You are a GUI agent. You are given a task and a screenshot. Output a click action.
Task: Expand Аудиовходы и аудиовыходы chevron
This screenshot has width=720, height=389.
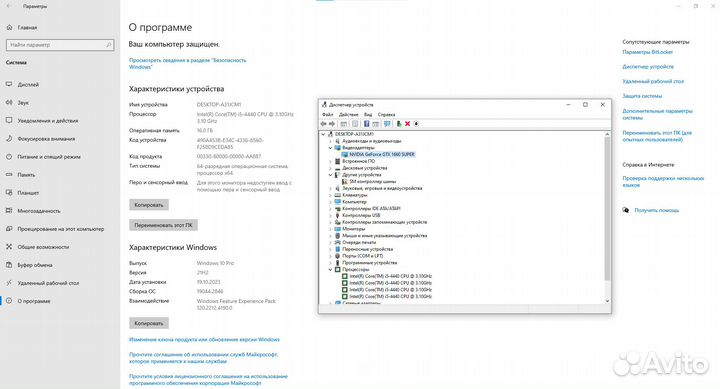[x=330, y=141]
